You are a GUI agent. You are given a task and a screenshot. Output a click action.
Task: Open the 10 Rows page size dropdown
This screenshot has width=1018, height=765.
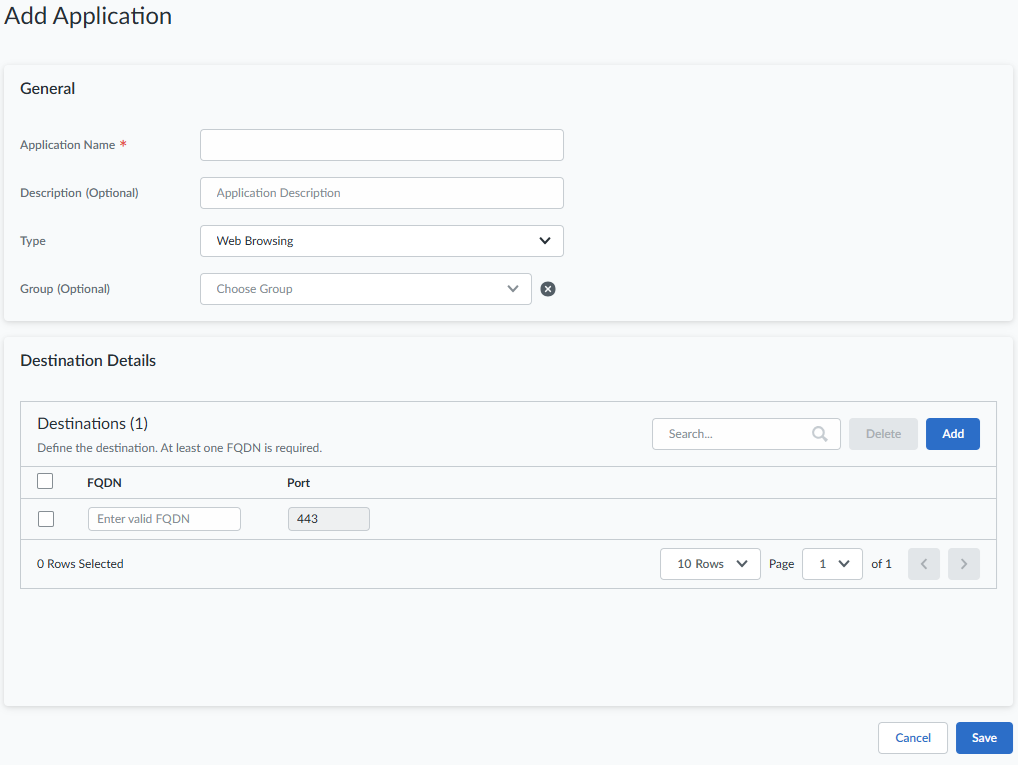point(710,564)
